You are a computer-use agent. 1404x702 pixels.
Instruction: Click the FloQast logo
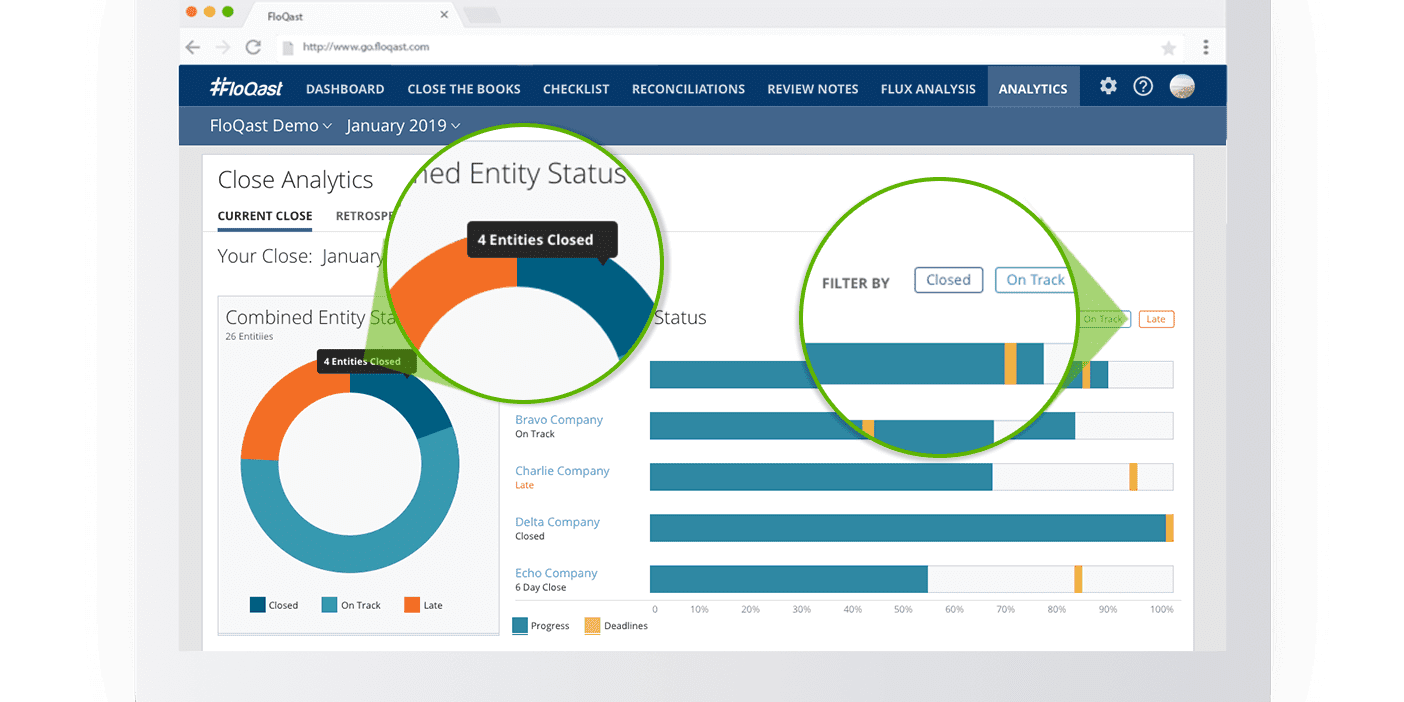click(x=246, y=88)
